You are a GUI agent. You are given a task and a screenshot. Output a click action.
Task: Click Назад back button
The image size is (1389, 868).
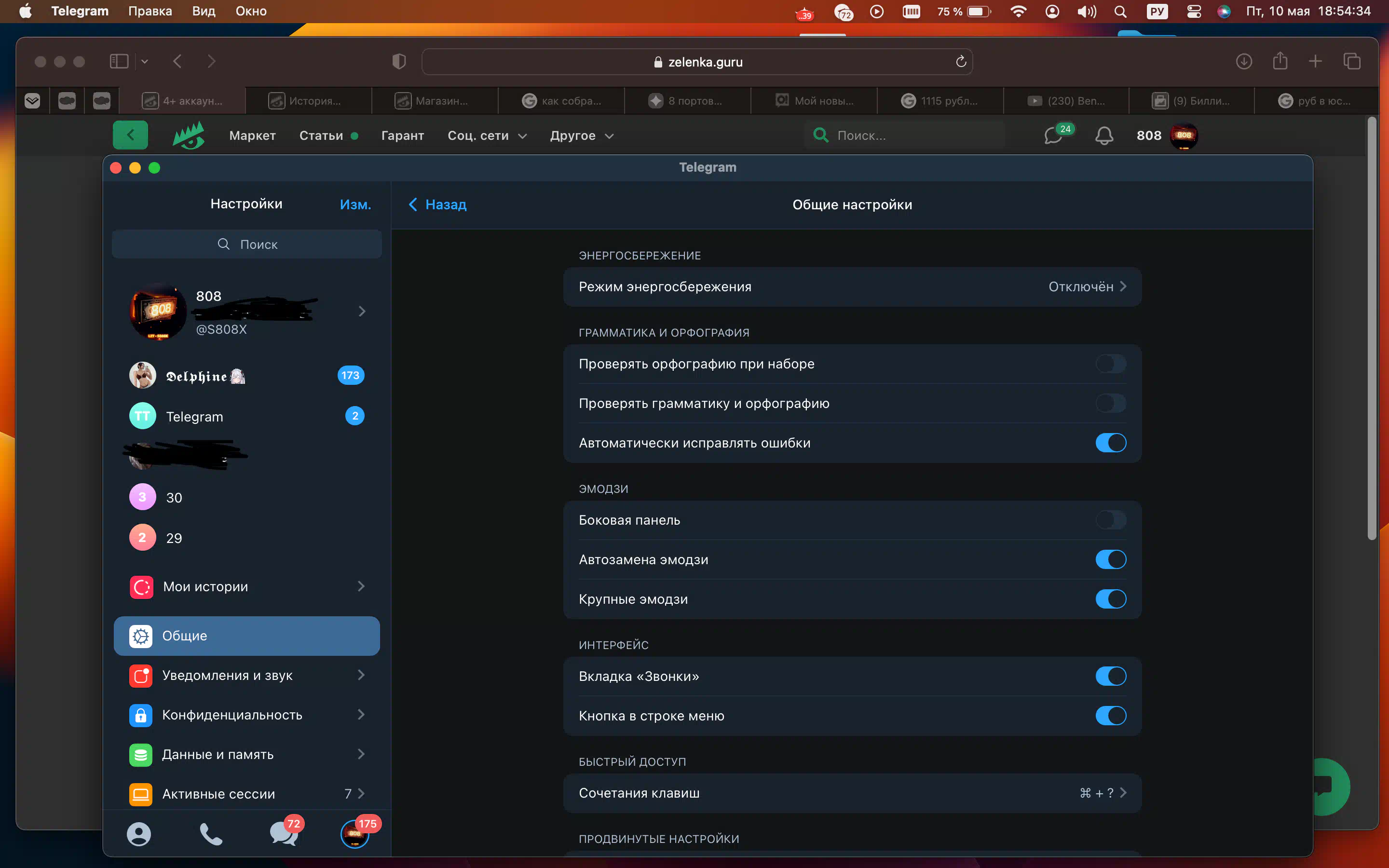click(437, 204)
